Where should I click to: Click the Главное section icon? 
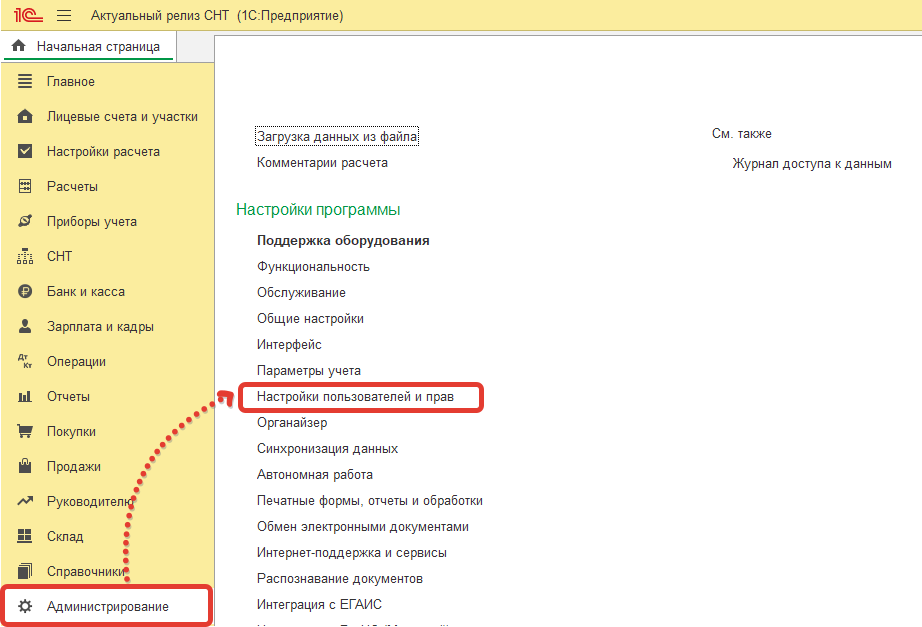pyautogui.click(x=26, y=81)
